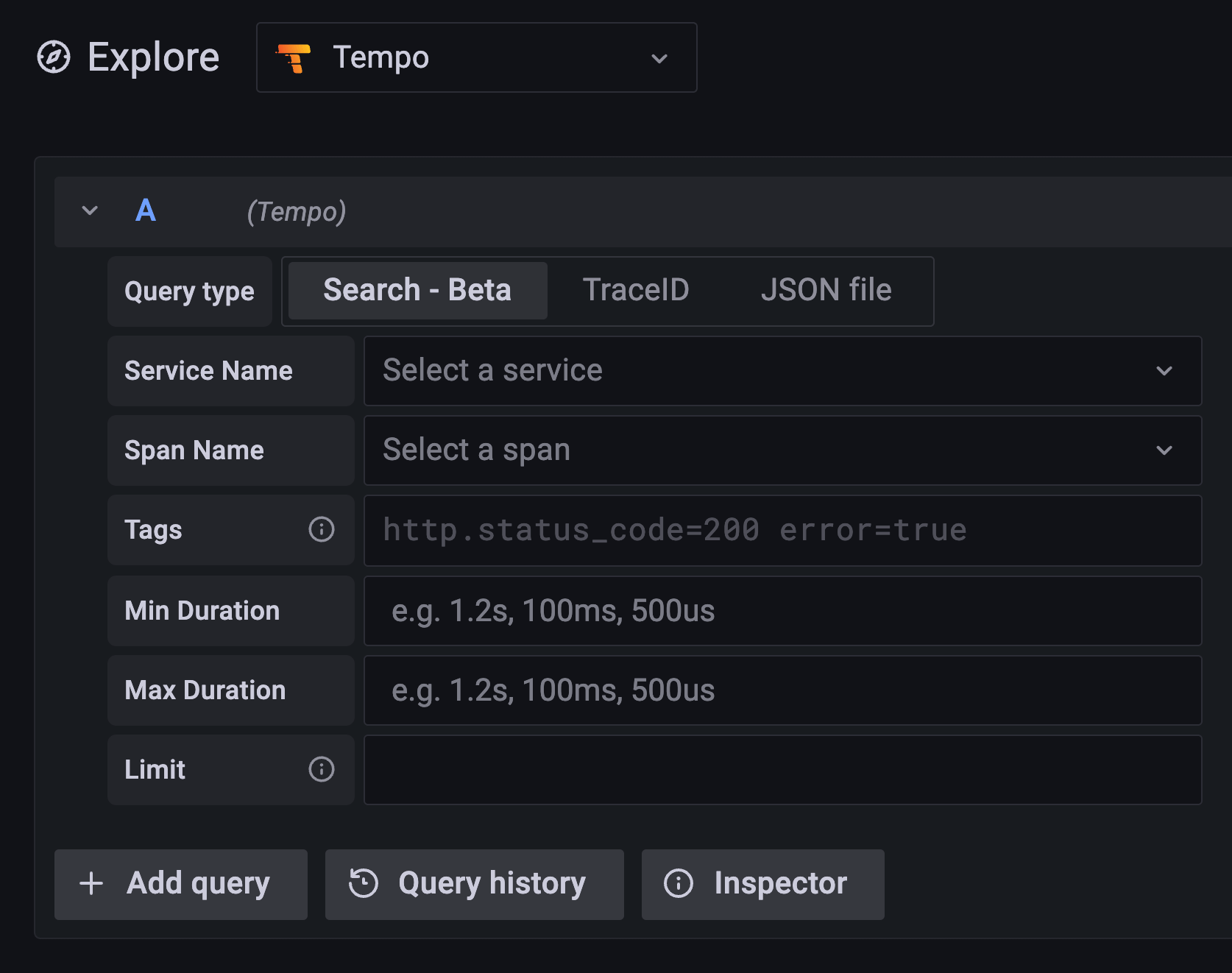1232x973 pixels.
Task: Click the query A label icon
Action: [145, 211]
